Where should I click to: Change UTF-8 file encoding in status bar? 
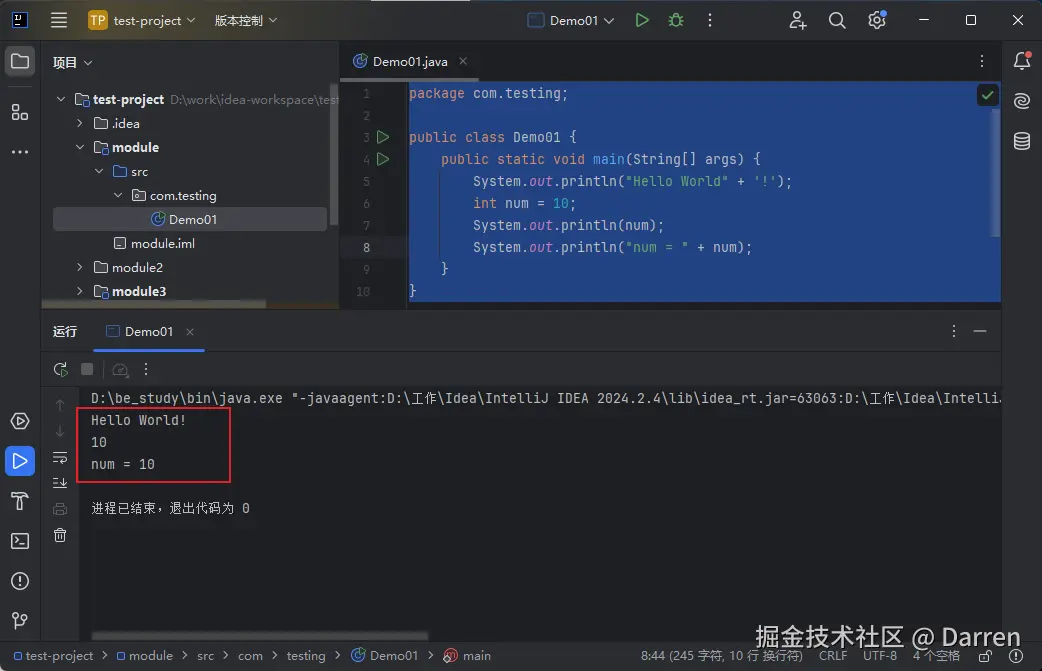[880, 656]
